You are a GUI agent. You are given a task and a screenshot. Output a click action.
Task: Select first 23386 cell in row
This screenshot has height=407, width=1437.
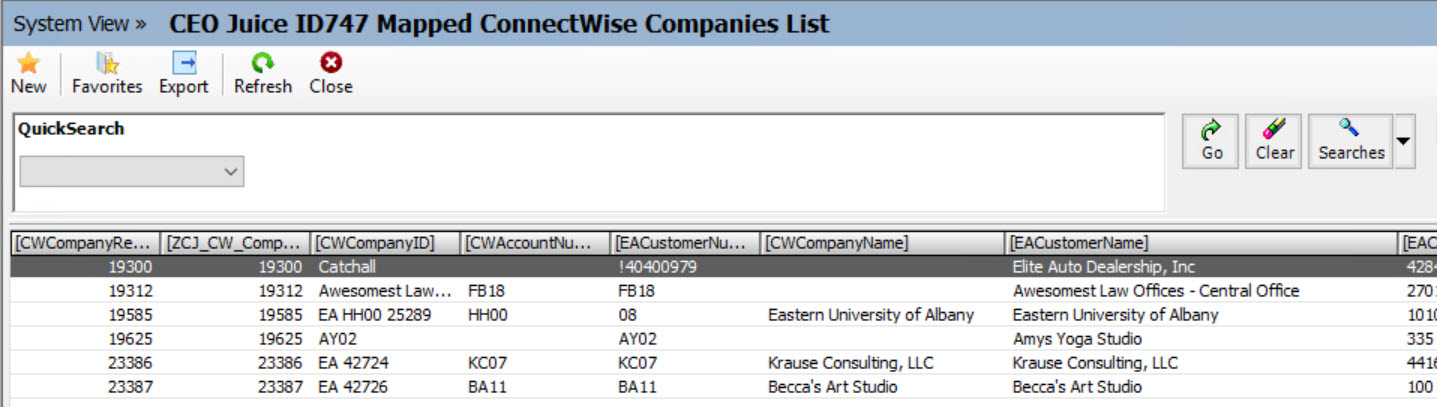point(85,363)
